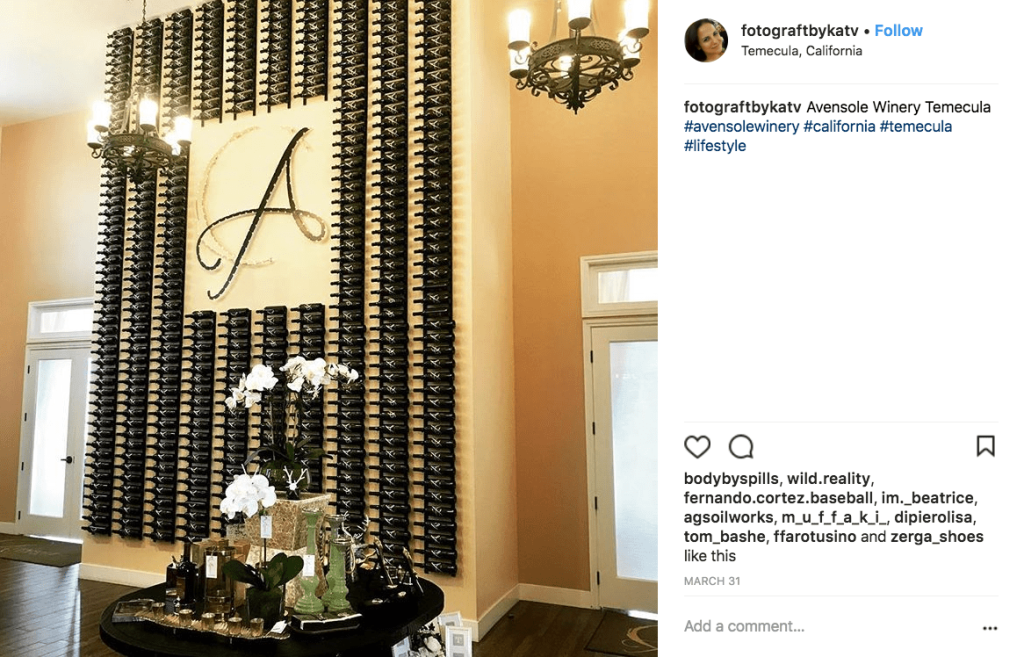Viewport: 1024px width, 657px height.
Task: Follow fotograftbykatv account
Action: click(898, 31)
